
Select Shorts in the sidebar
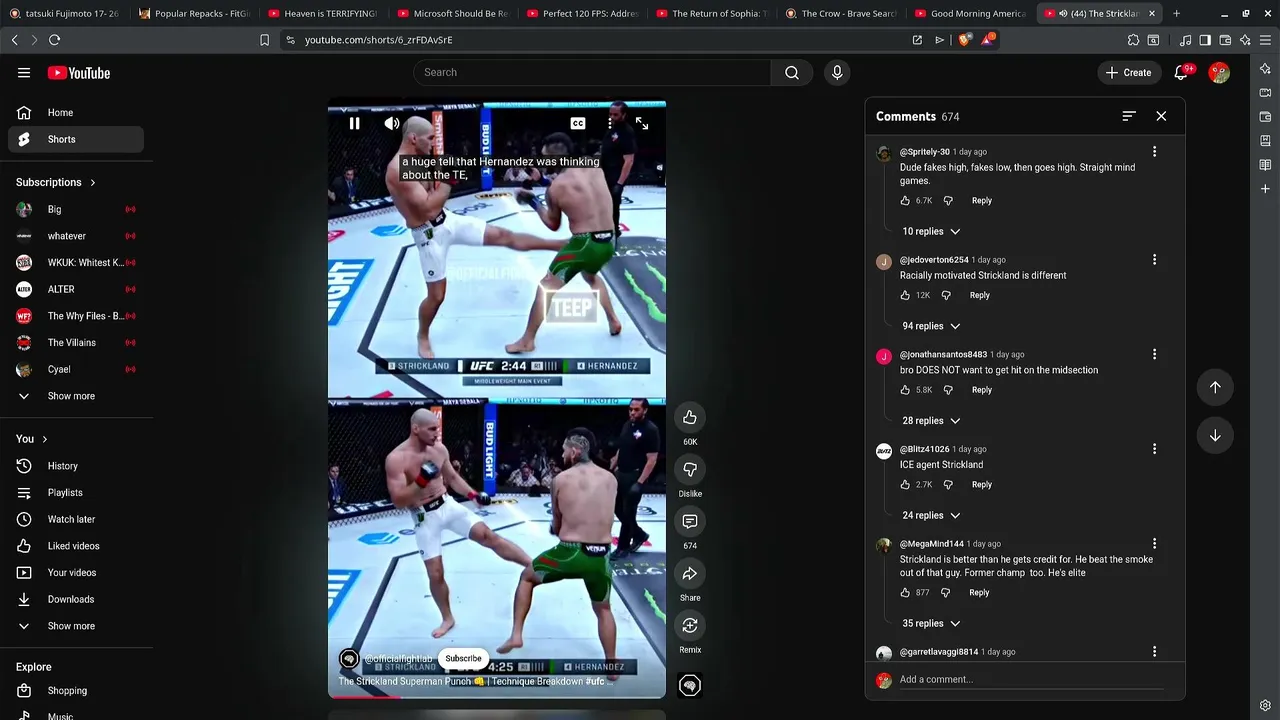[76, 139]
